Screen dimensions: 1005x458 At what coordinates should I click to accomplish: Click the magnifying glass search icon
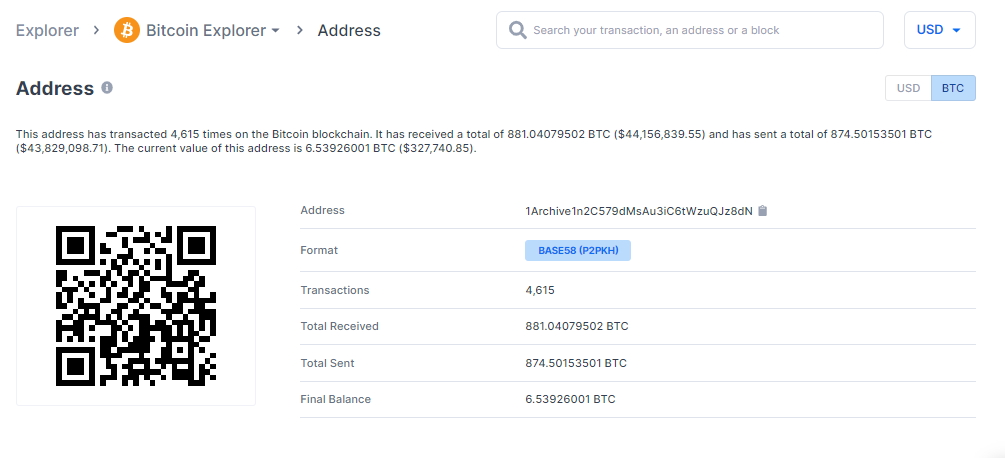coord(517,30)
